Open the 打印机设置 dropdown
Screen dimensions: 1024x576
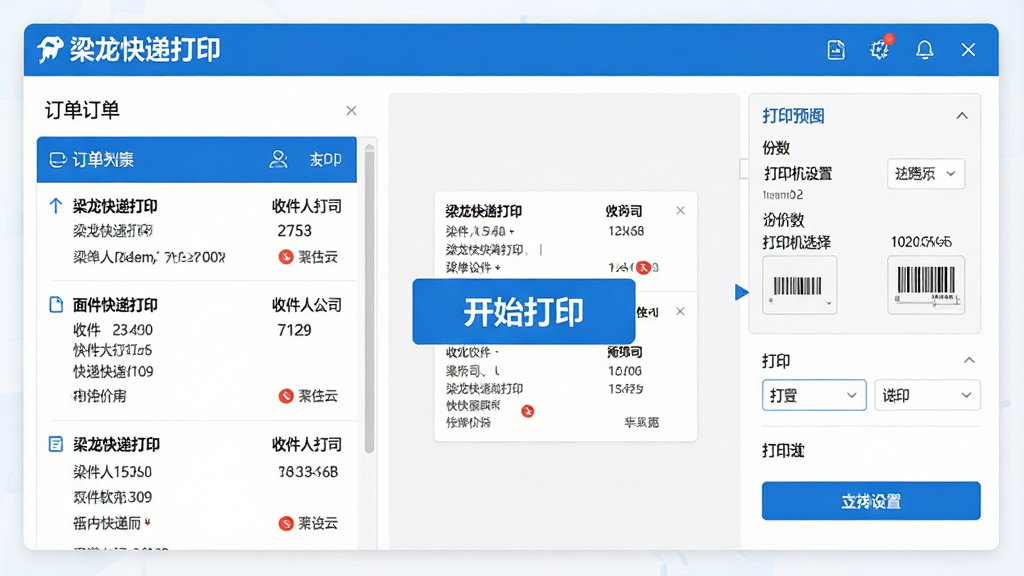pos(925,174)
